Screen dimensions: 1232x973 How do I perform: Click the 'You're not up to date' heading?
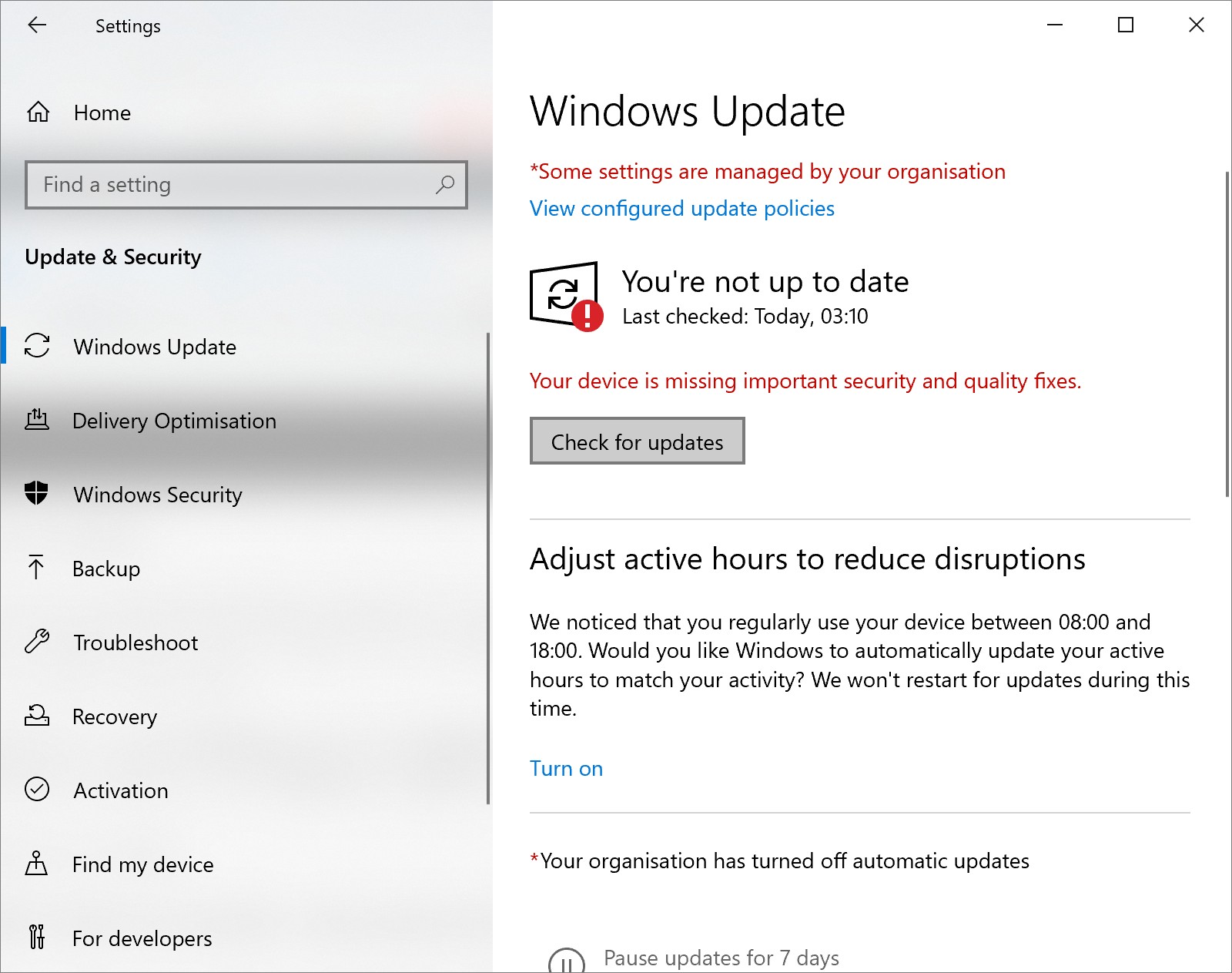(x=765, y=282)
